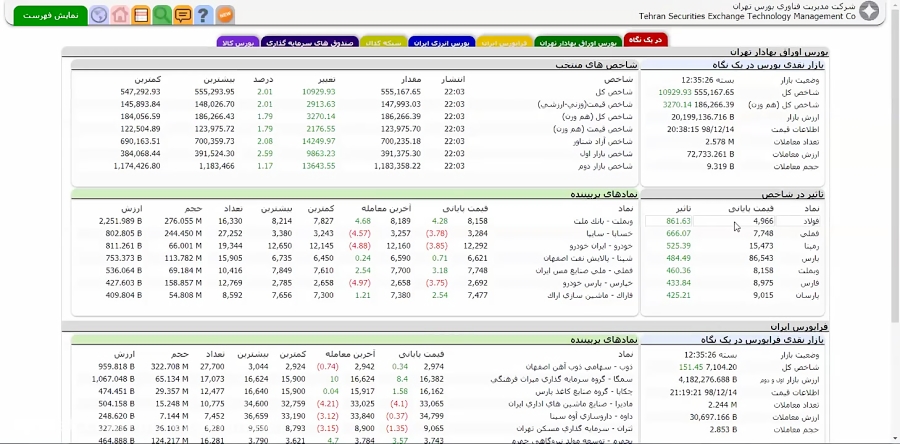Open symbol چکاپا - گروه صنایع کاغذ پارس
This screenshot has height=444, width=900.
tap(584, 391)
